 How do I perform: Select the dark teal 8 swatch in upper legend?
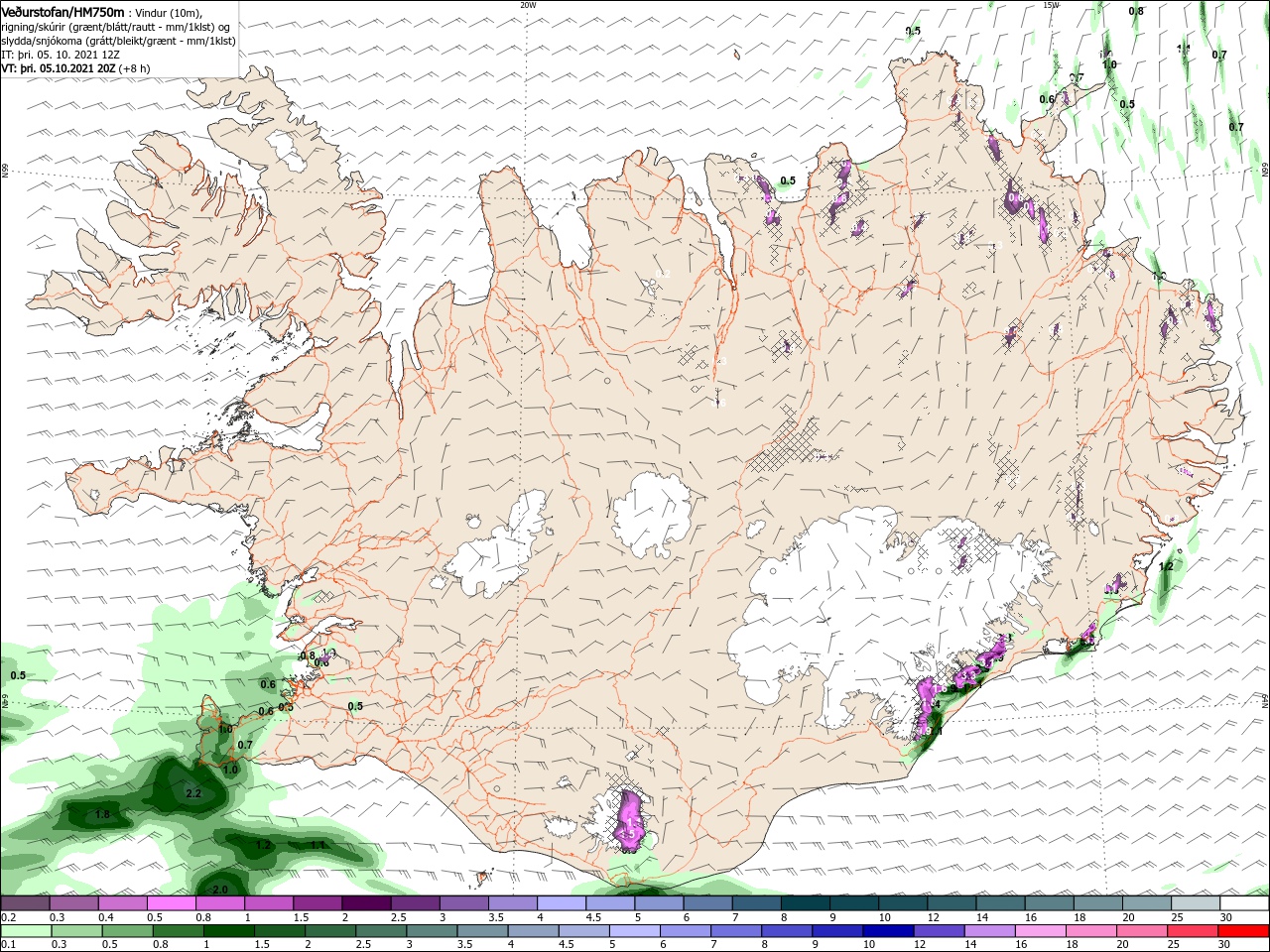(x=805, y=903)
